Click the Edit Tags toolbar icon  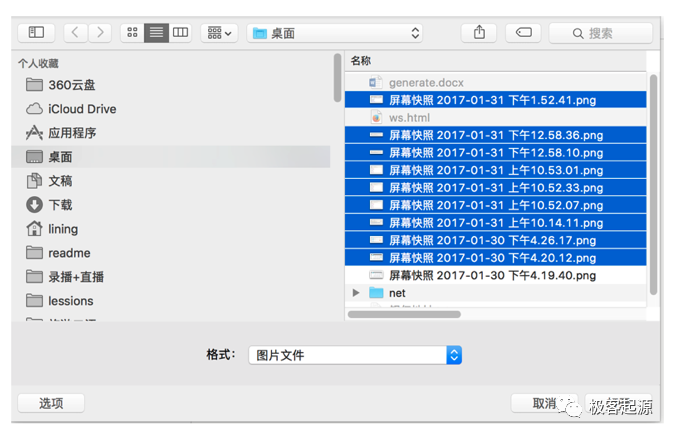coord(524,33)
